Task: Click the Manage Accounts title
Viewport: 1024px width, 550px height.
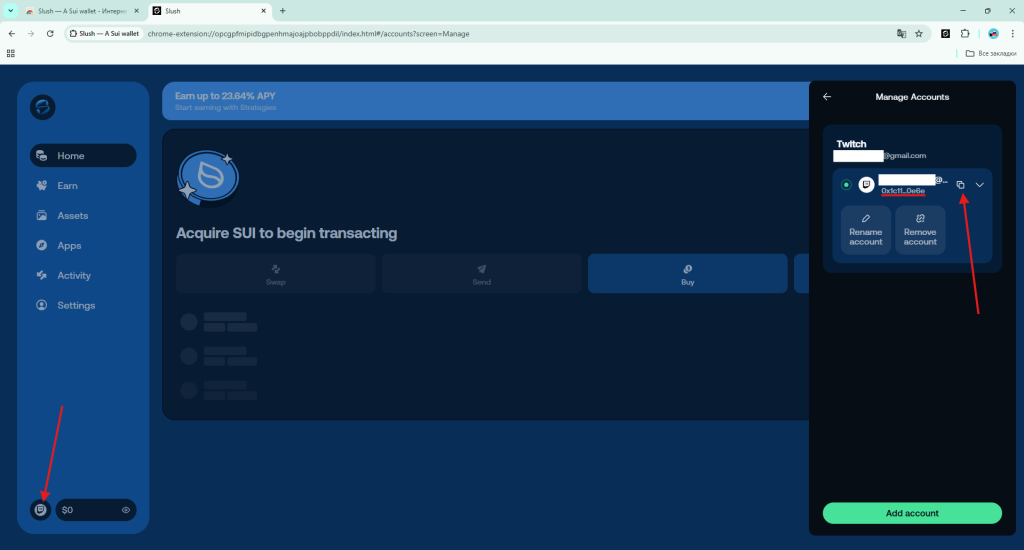Action: click(912, 97)
